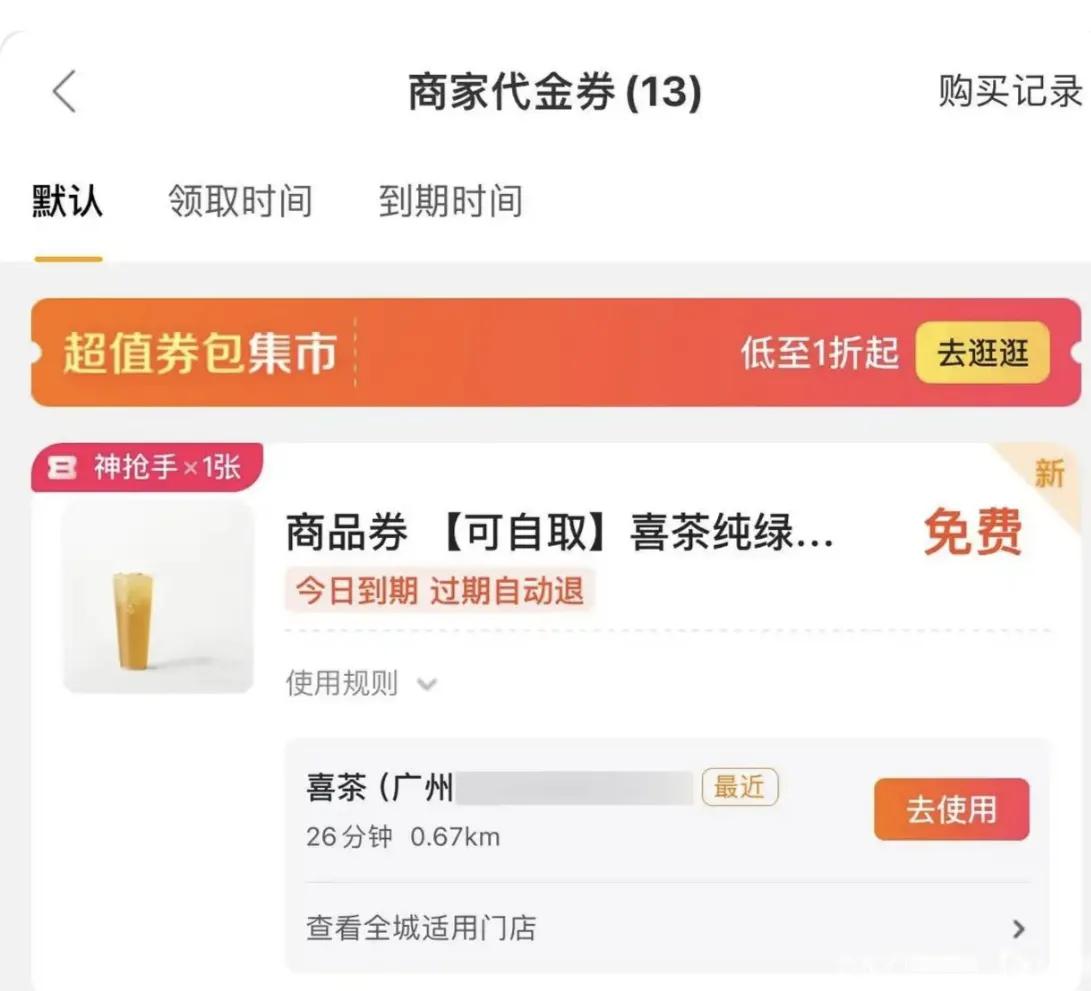Click the chevron beside 使用规则
Screen dimensions: 1091x991
427,686
